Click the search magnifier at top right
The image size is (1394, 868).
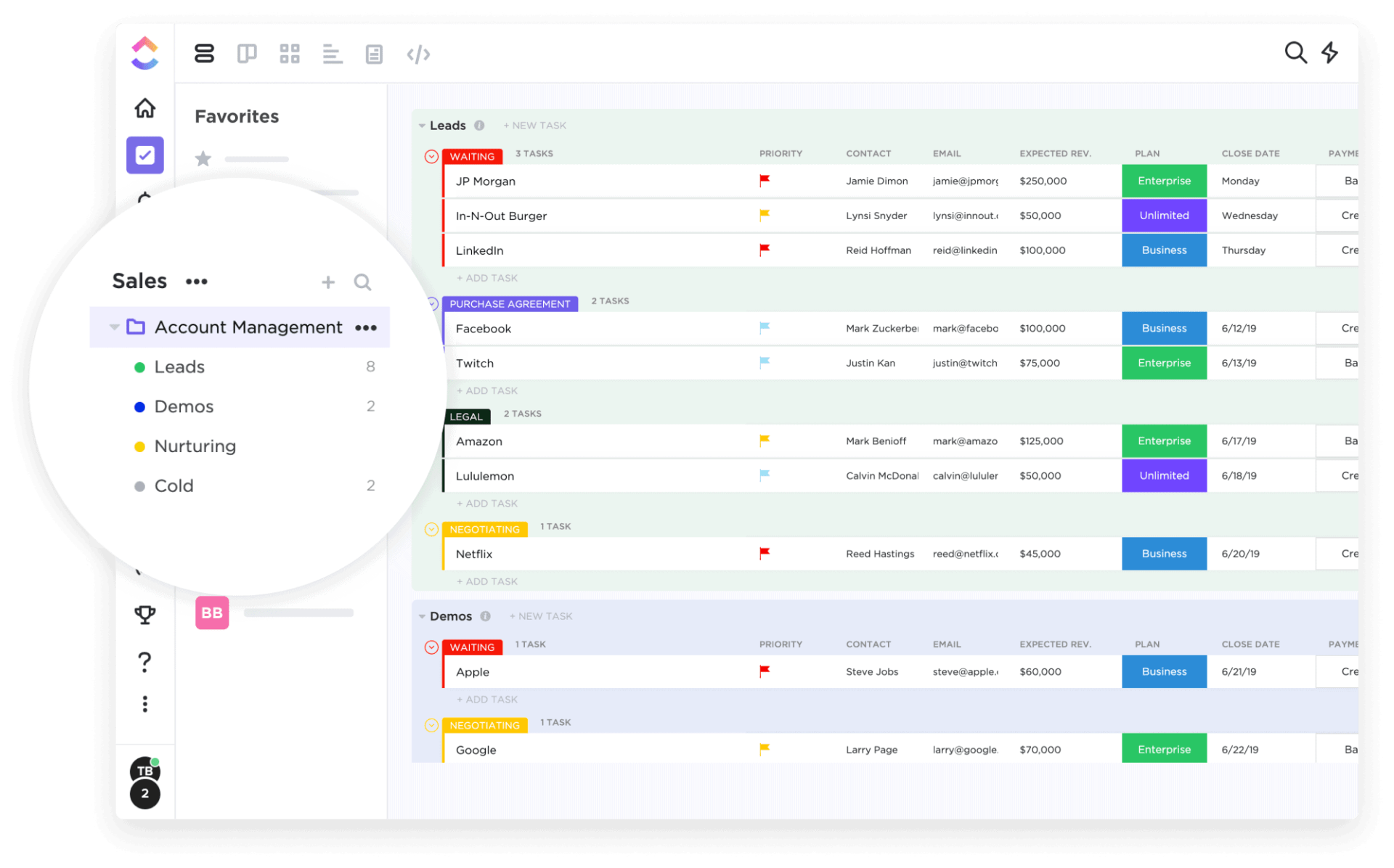pos(1295,52)
